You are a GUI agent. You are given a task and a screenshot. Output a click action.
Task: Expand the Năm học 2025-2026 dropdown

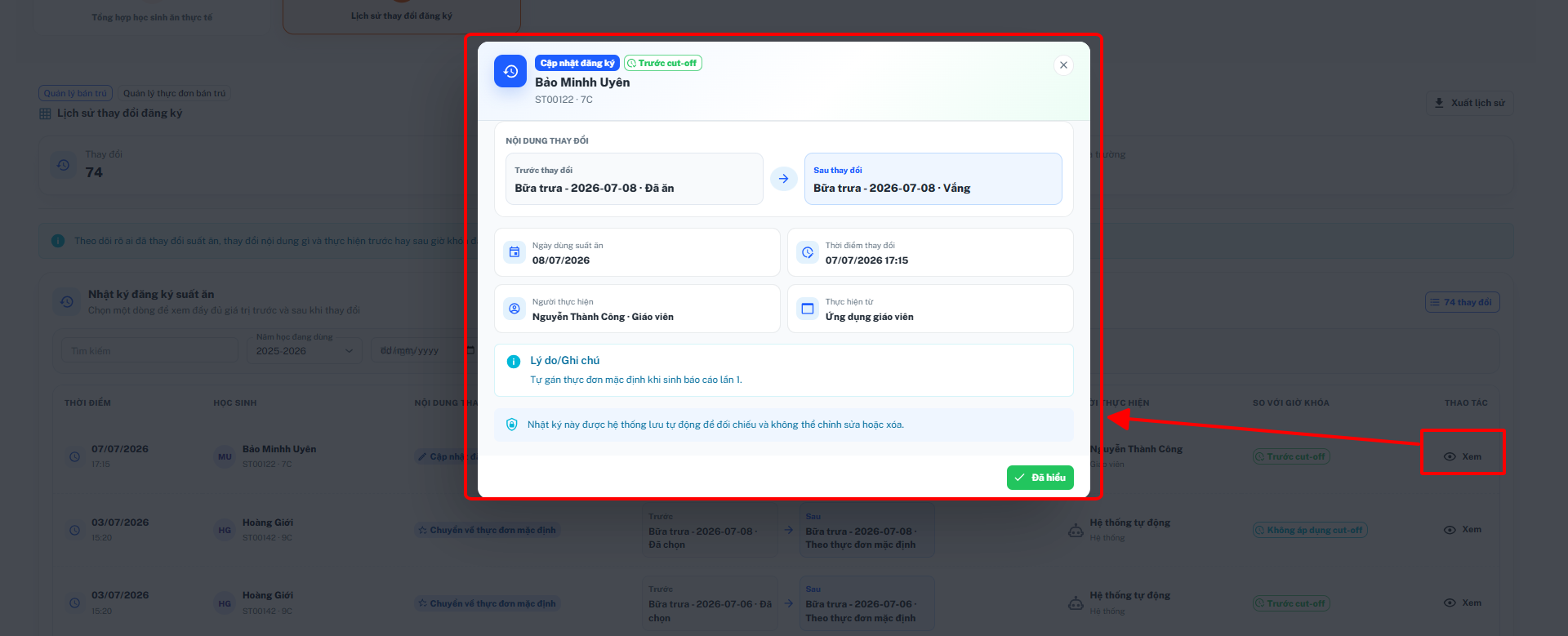click(x=304, y=351)
